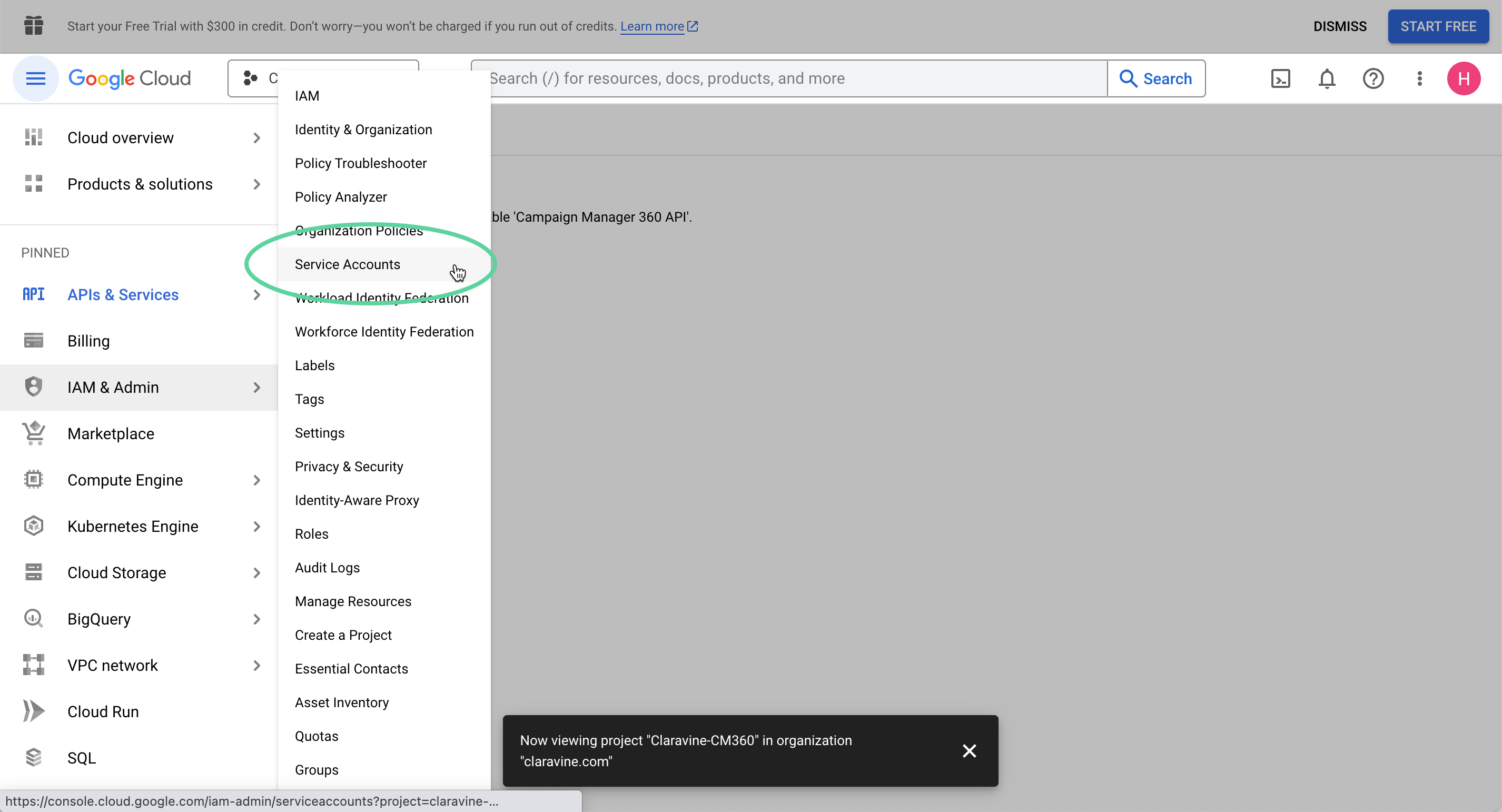Image resolution: width=1502 pixels, height=812 pixels.
Task: Click the blue Search button
Action: tap(1156, 78)
